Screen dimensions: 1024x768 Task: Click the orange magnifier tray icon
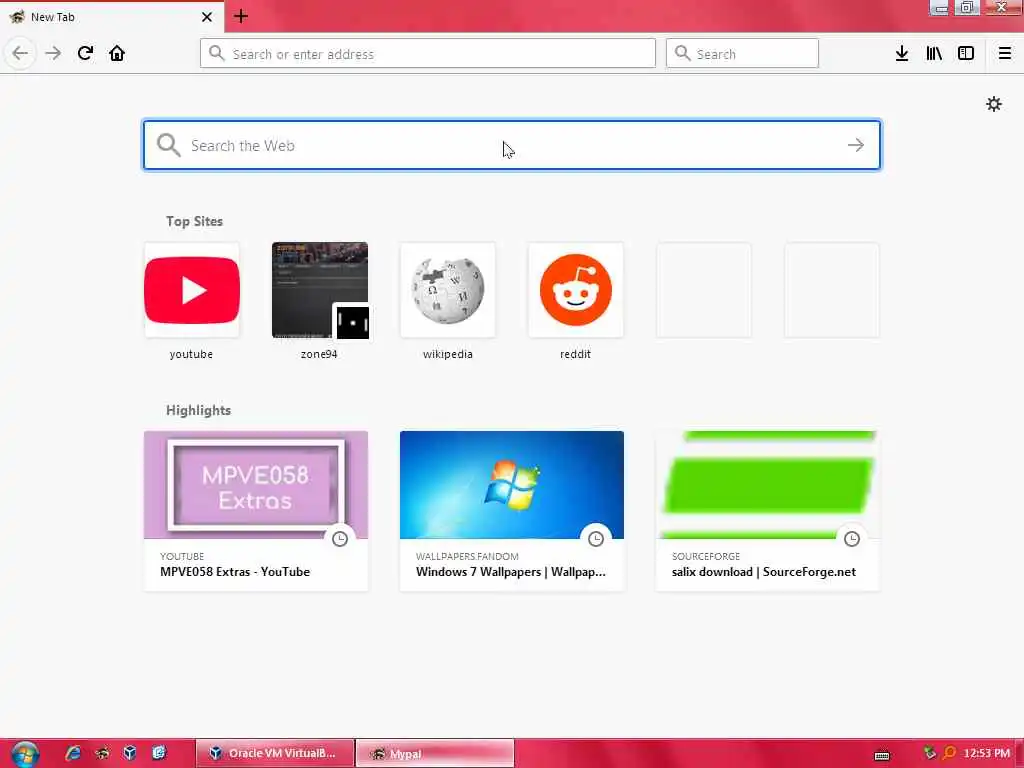tap(949, 753)
